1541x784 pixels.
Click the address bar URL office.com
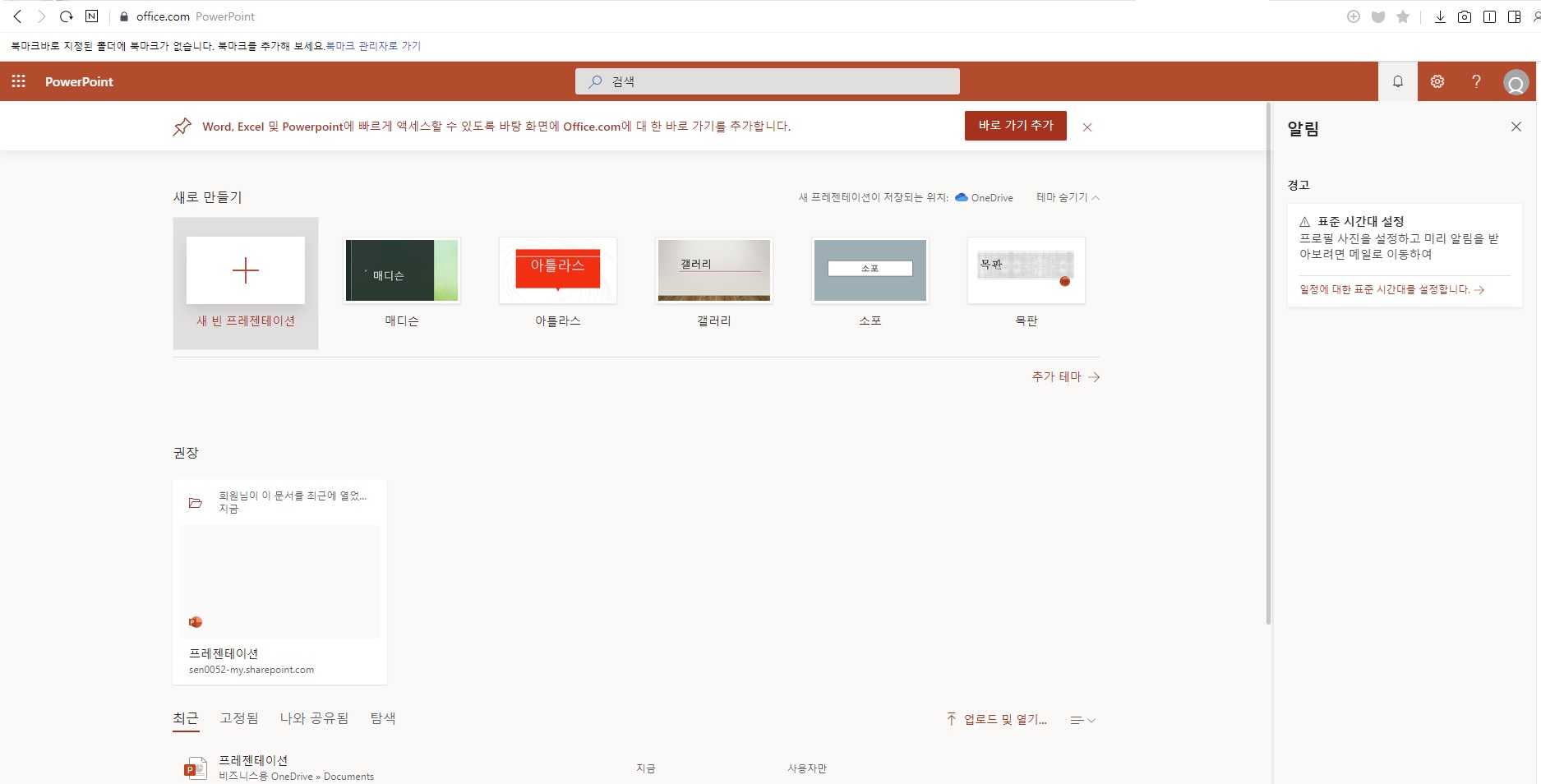pos(163,16)
